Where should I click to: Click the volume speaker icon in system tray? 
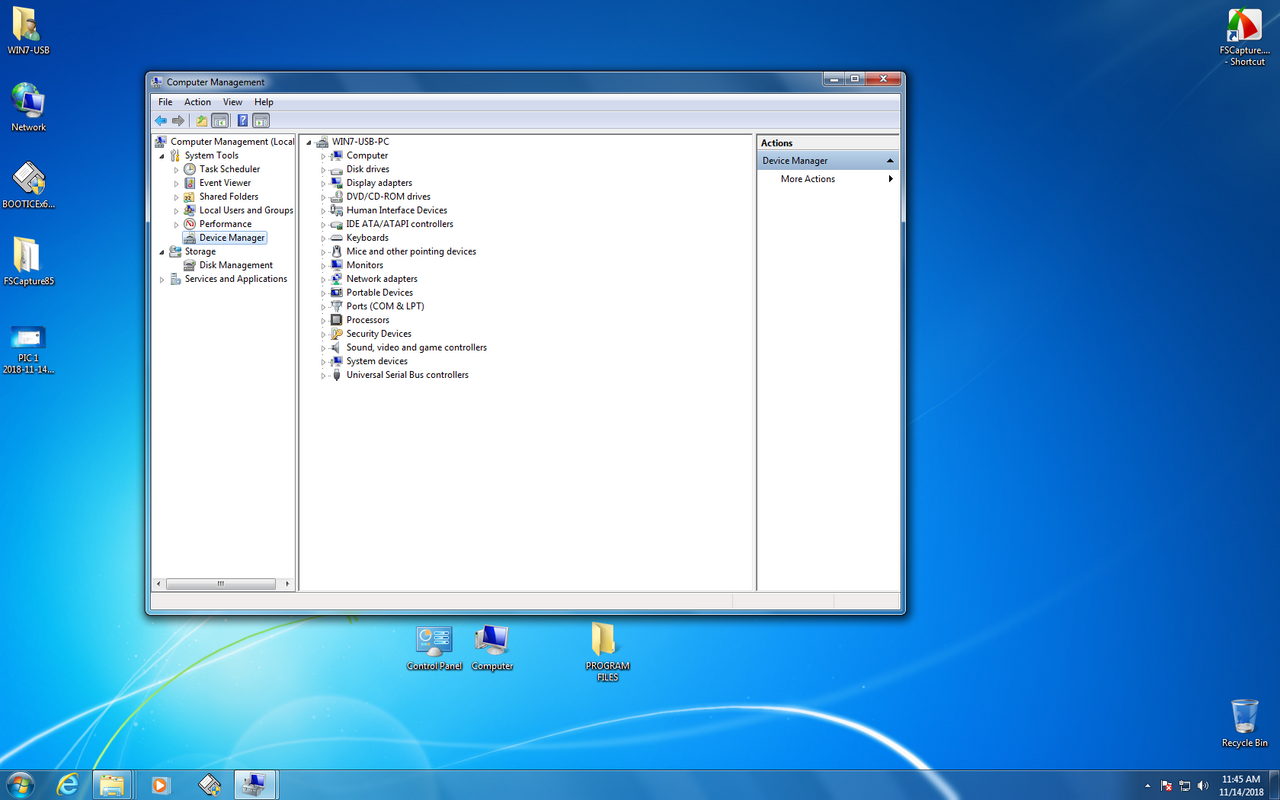pos(1202,785)
